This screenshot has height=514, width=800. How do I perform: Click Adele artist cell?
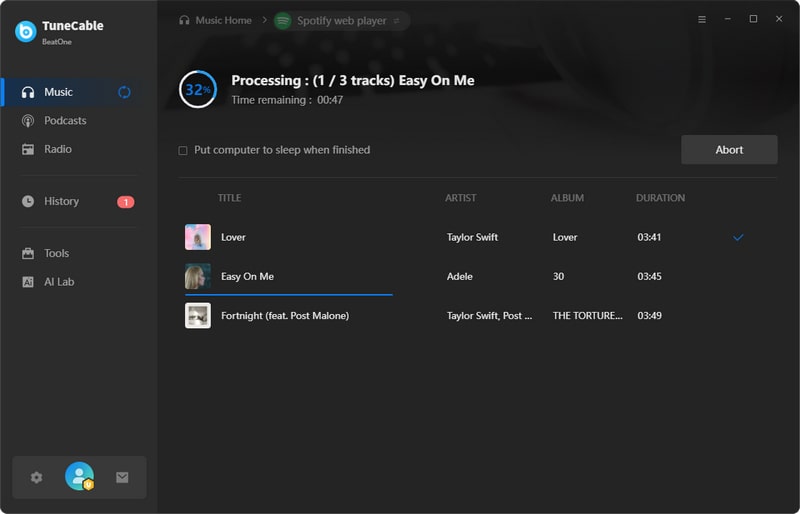(x=460, y=277)
